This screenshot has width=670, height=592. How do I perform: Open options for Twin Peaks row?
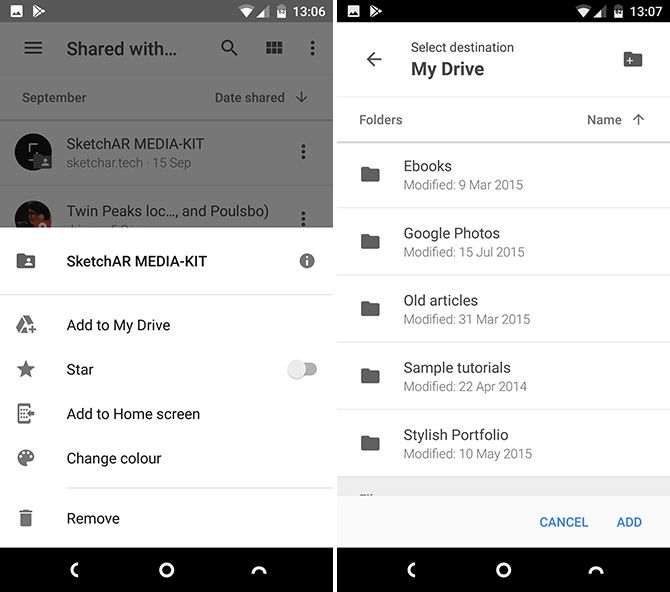click(303, 218)
